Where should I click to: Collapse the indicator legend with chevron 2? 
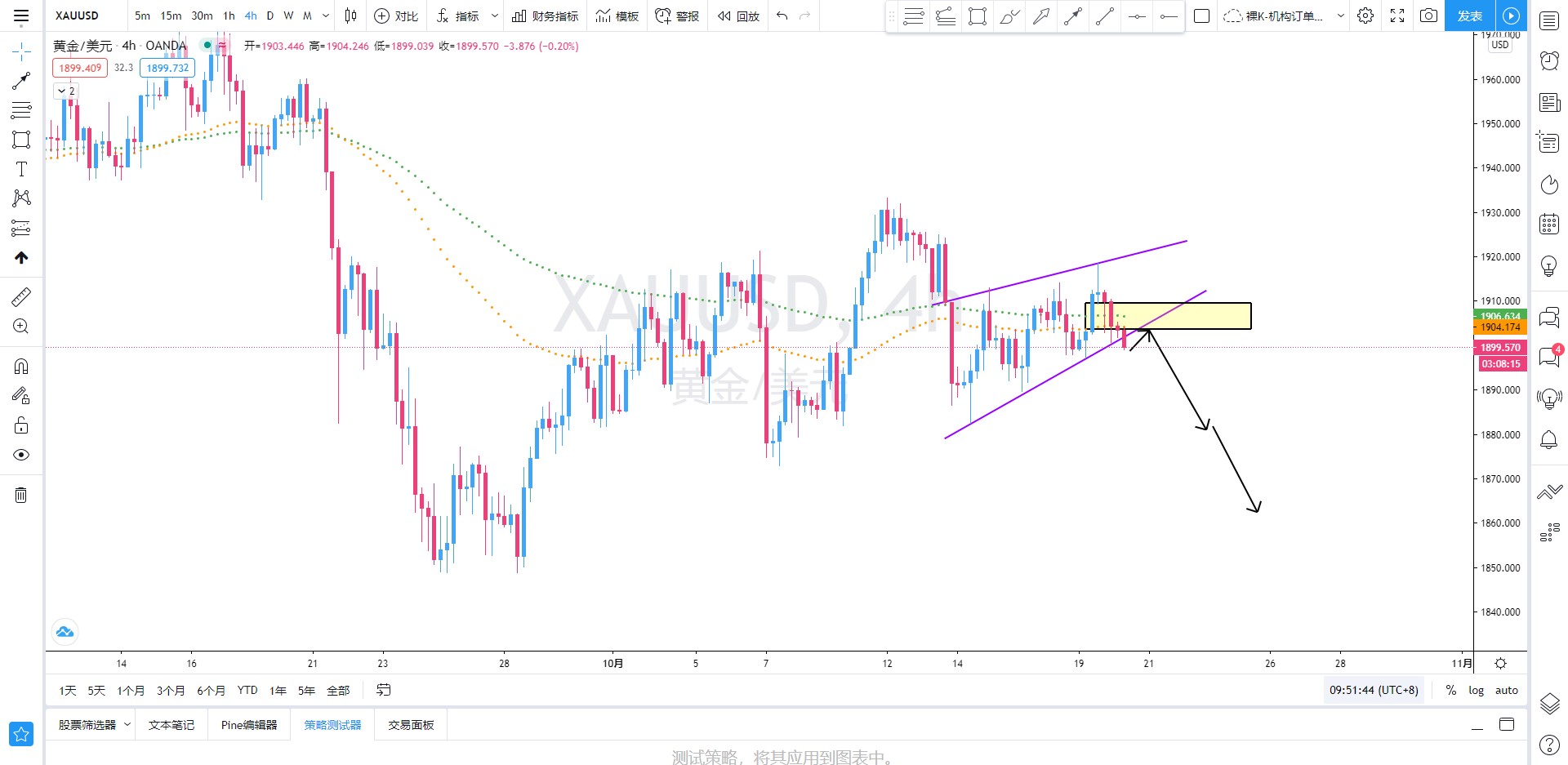[65, 91]
